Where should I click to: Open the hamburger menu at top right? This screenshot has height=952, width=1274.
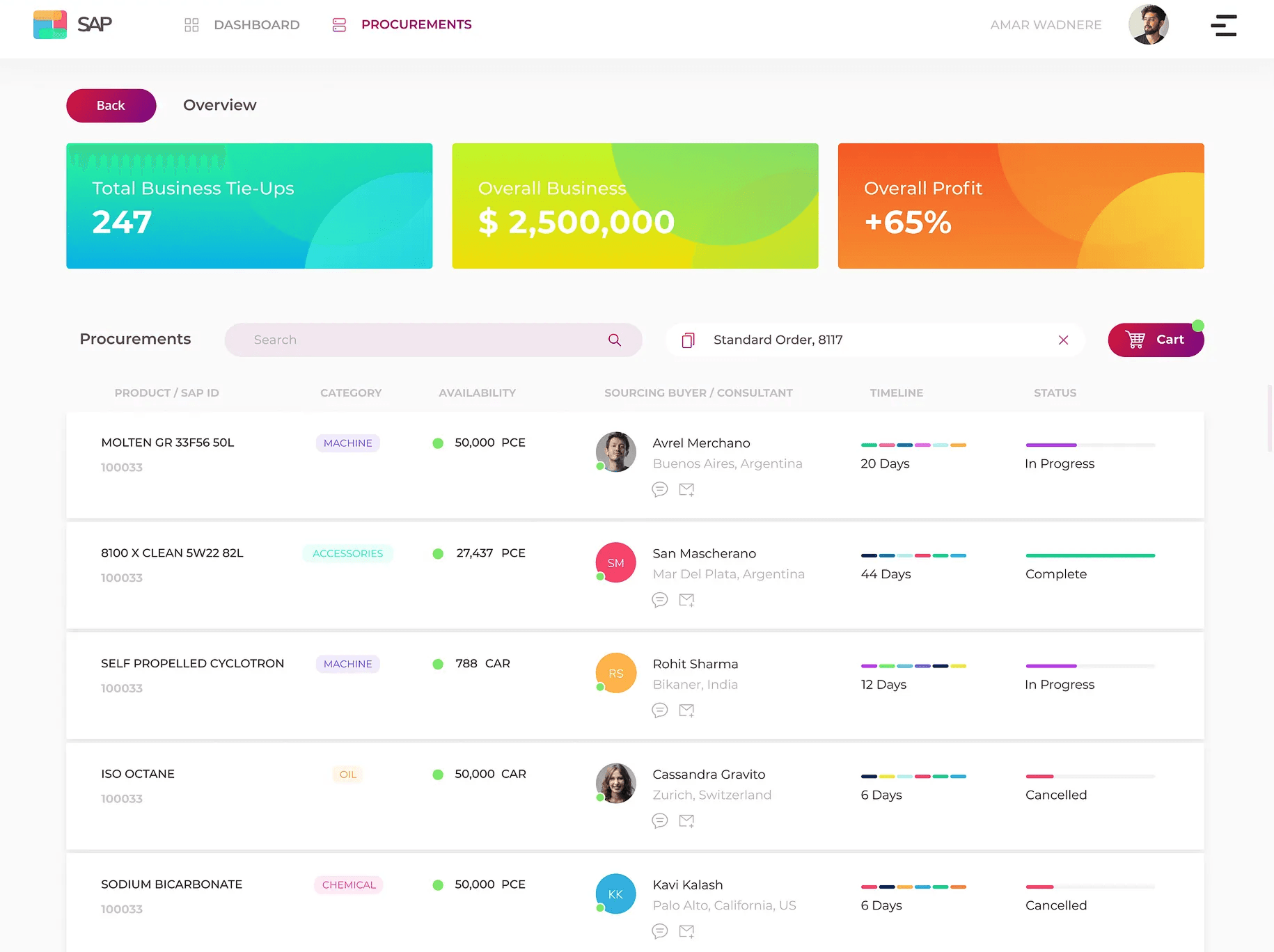tap(1224, 25)
